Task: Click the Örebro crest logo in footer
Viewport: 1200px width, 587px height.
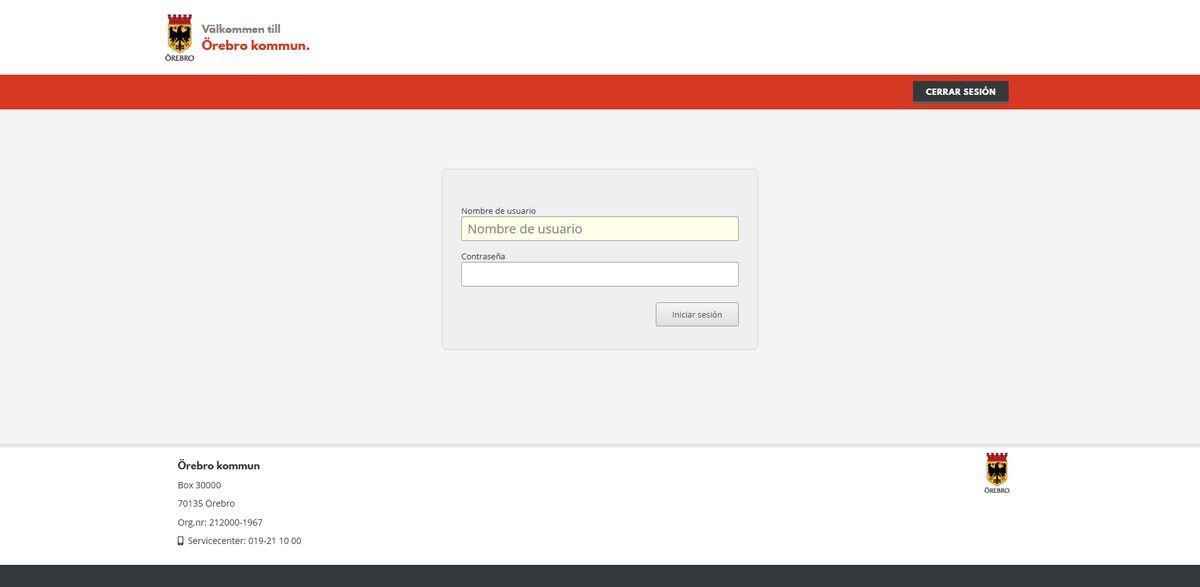Action: pos(997,470)
